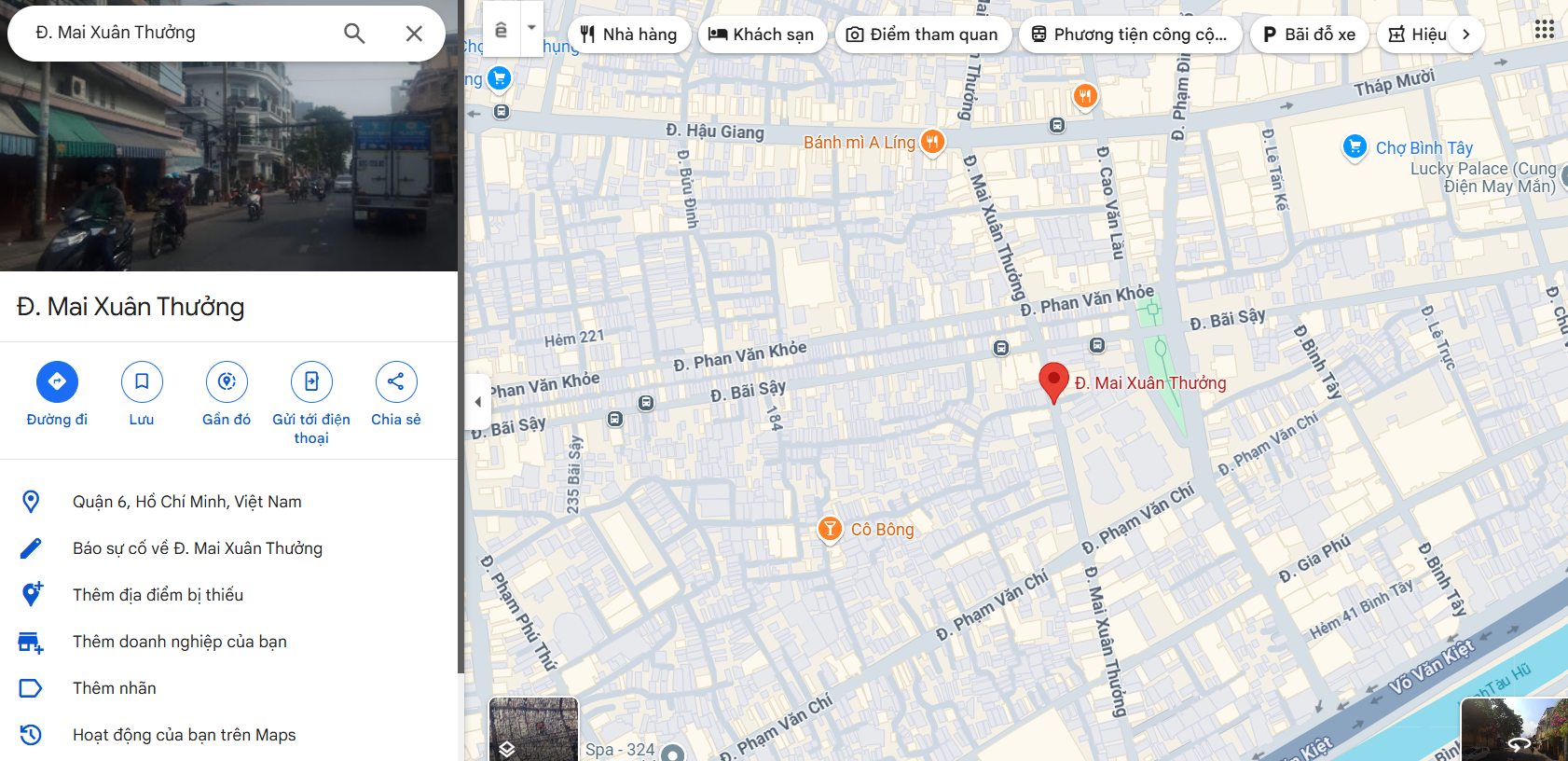Show more category chips with right chevron
This screenshot has height=761, width=1568.
click(1465, 35)
